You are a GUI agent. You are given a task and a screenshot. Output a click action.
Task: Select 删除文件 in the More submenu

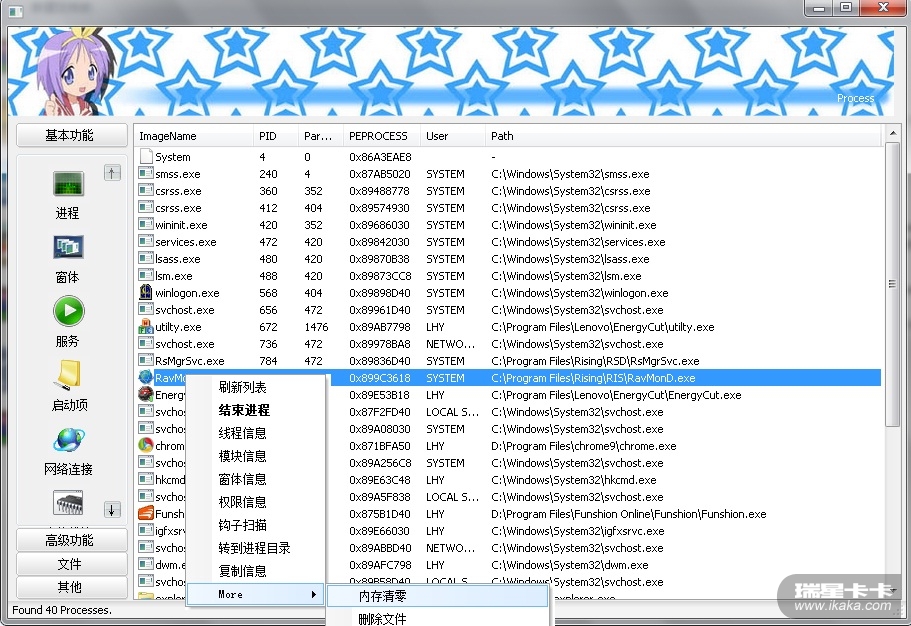coord(437,618)
